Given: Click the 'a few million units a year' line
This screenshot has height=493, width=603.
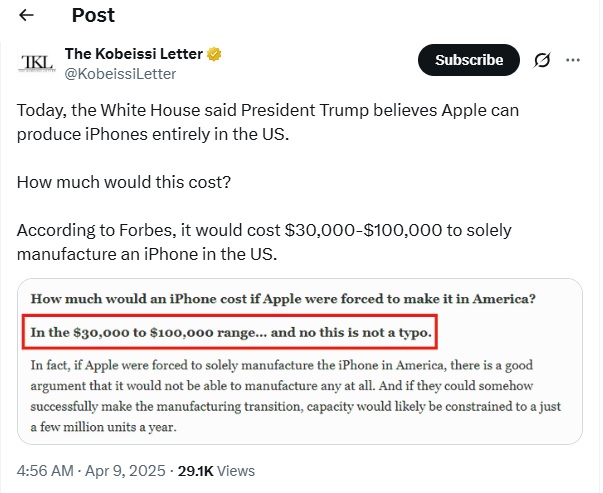Looking at the screenshot, I should (103, 427).
